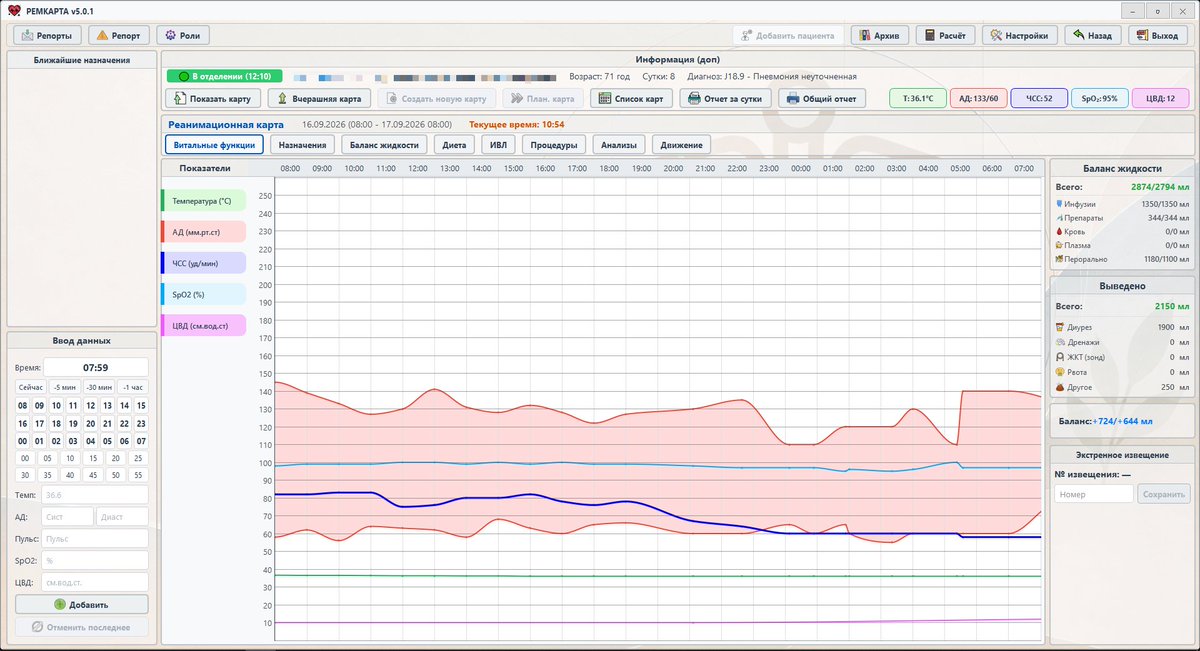This screenshot has width=1200, height=651.
Task: Click the Репорт warning button
Action: pos(119,35)
